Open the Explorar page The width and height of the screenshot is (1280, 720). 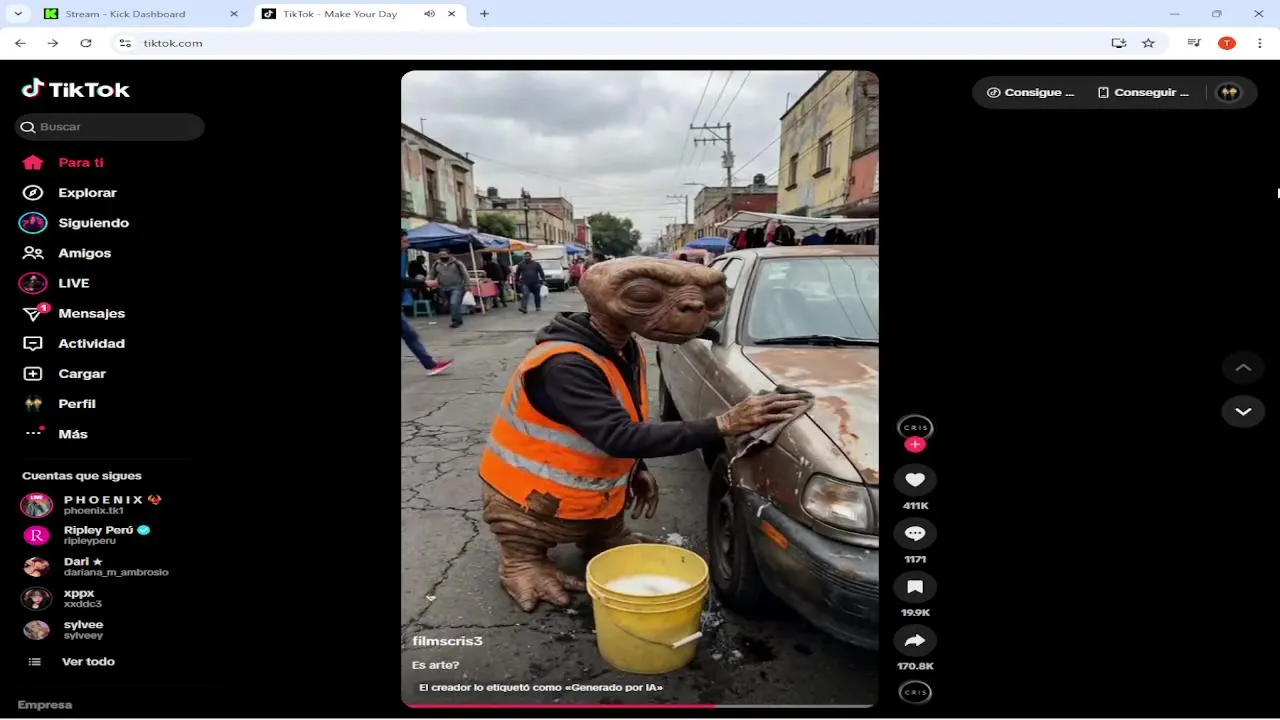(x=70, y=192)
